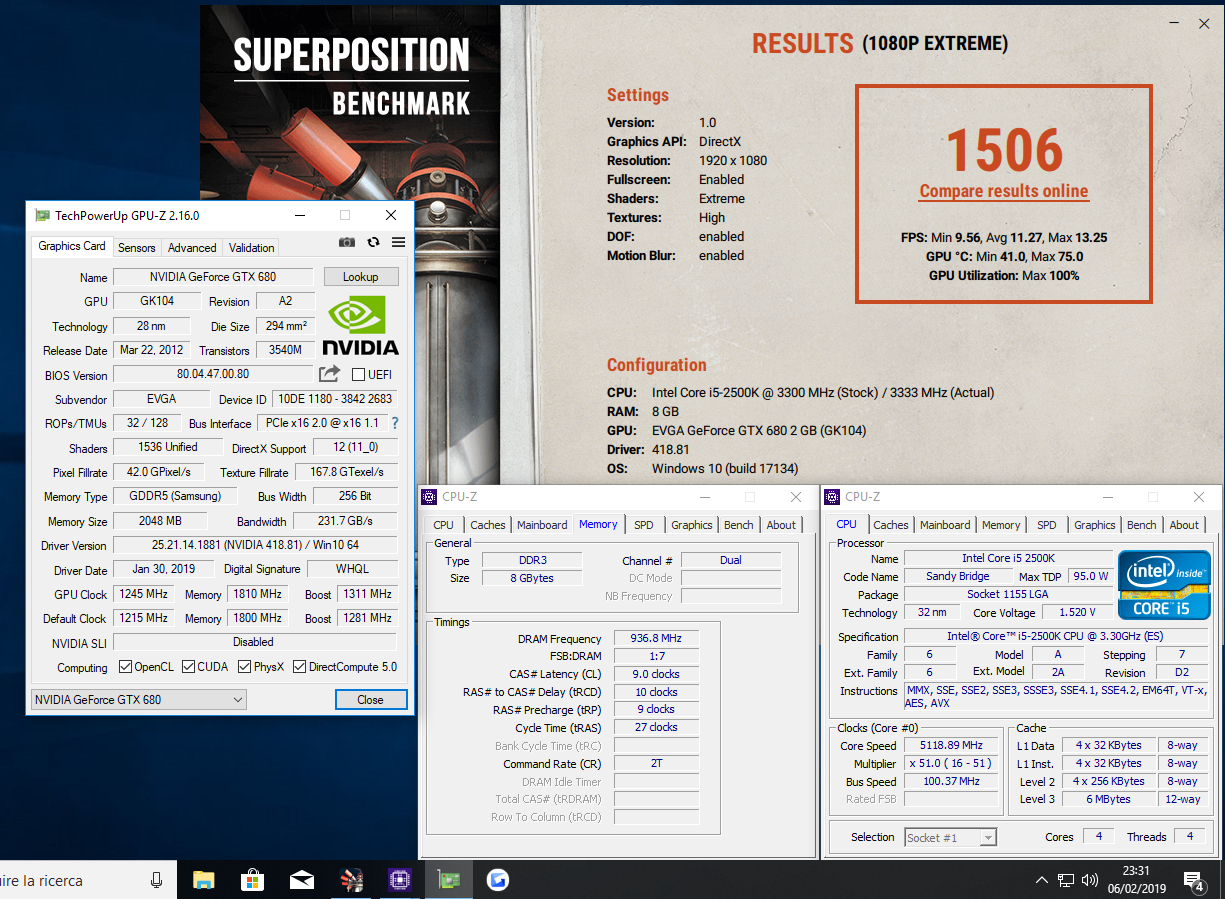Open File Explorer from the taskbar
The height and width of the screenshot is (899, 1225).
[x=204, y=880]
